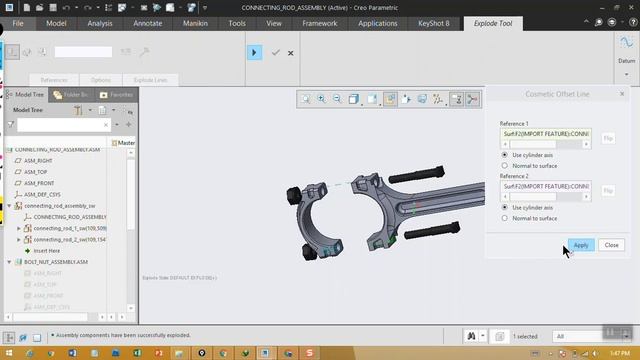Viewport: 640px width, 360px height.
Task: Cancel the explode tool with the X icon
Action: pos(291,53)
